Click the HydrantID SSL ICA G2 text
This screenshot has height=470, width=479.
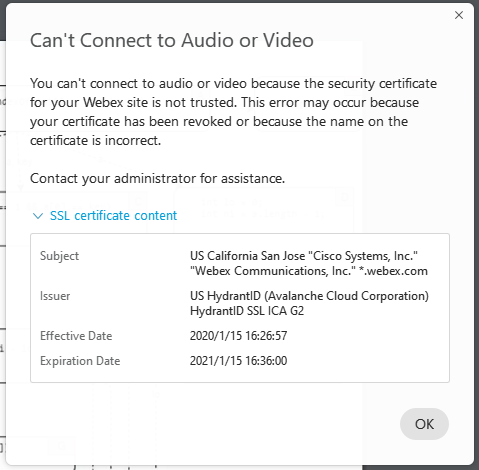(x=247, y=311)
